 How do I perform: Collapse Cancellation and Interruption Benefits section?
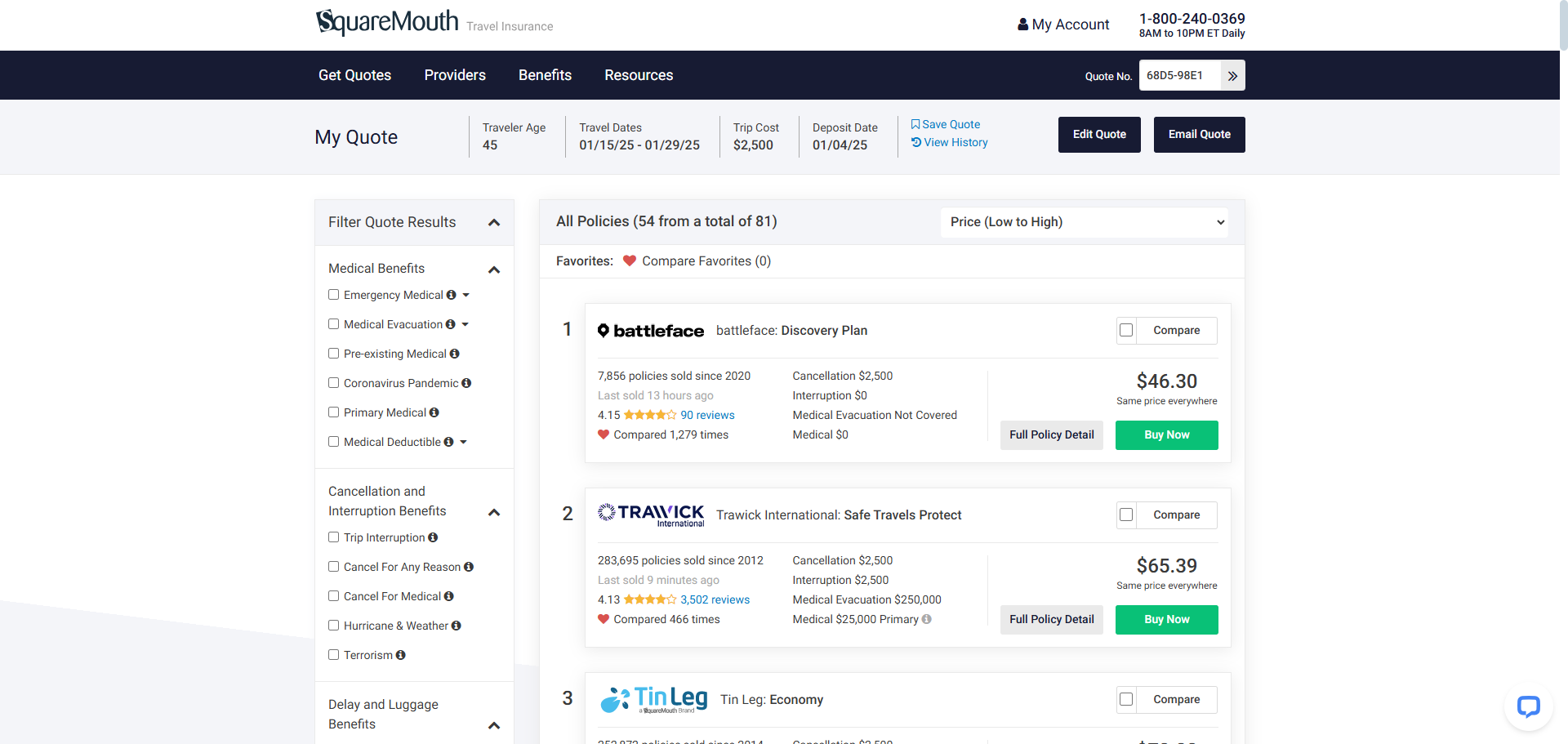tap(494, 512)
